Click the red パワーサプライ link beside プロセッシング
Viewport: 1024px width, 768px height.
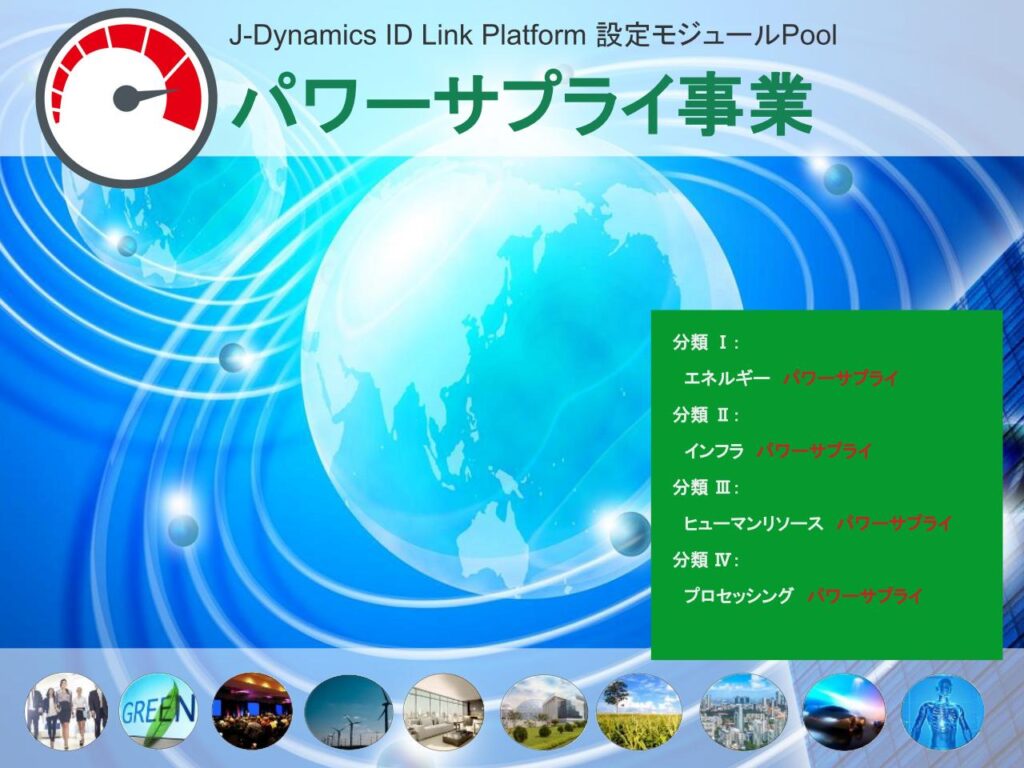[864, 596]
